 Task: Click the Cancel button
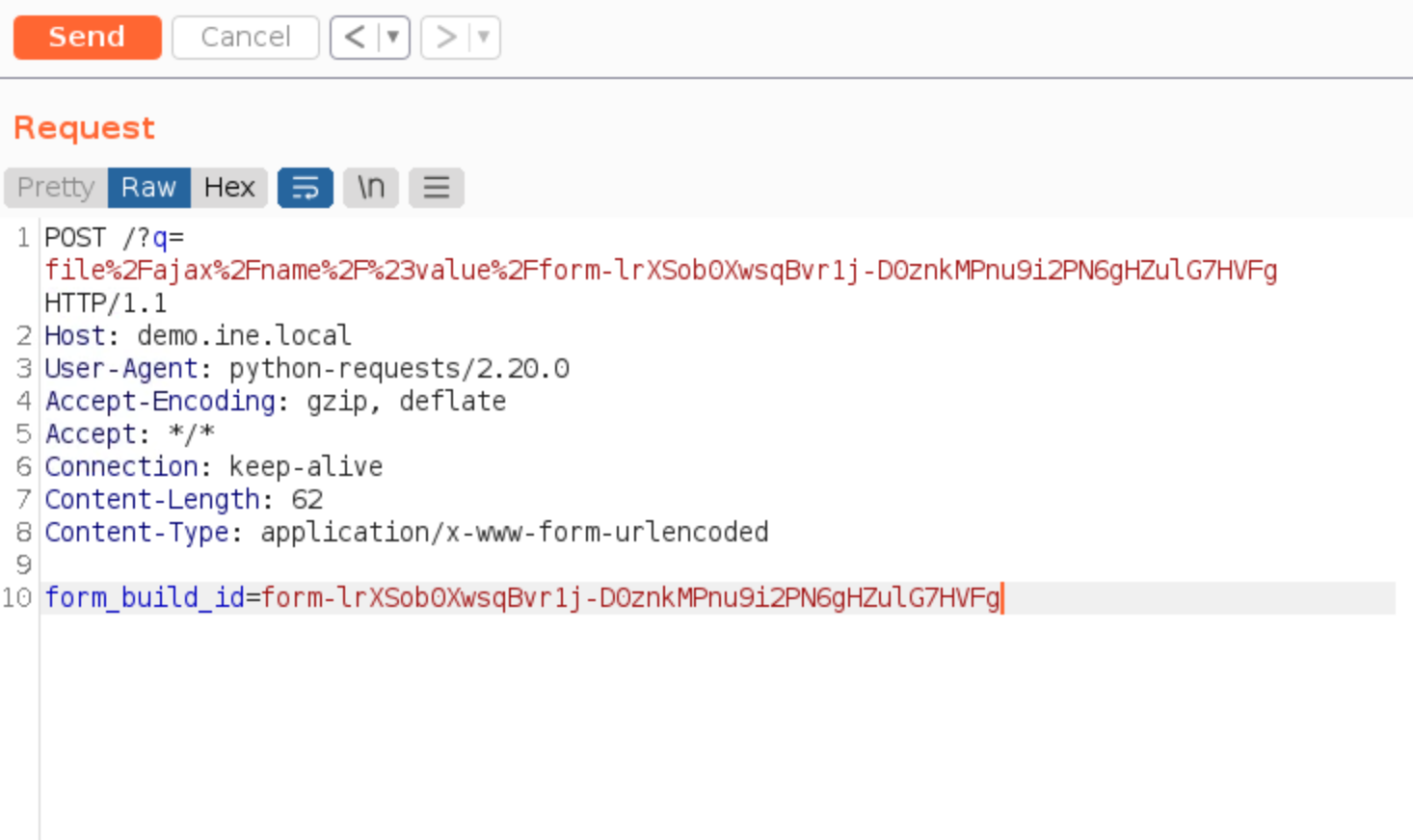(x=245, y=37)
